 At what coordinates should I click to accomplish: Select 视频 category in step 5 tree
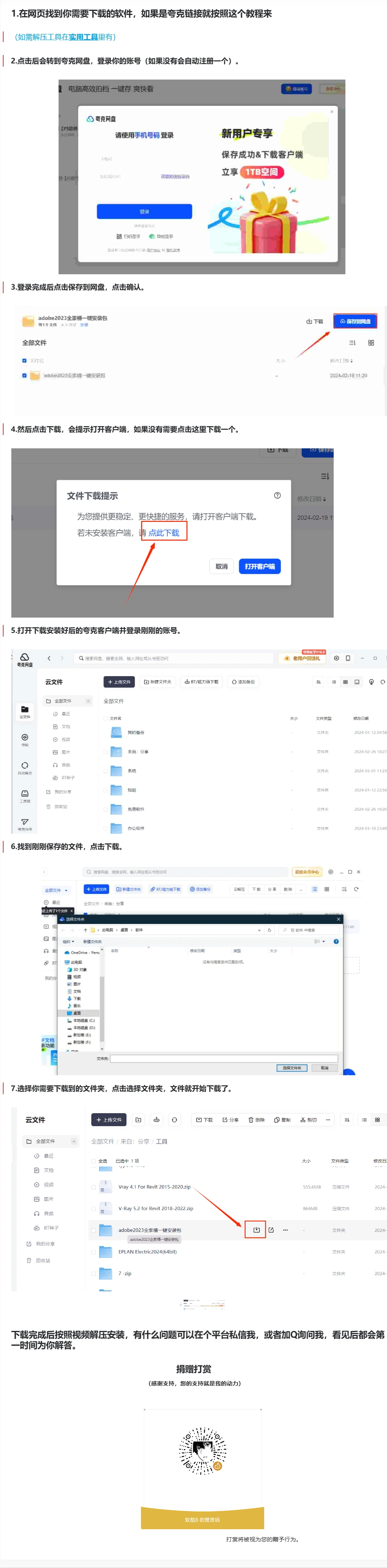click(61, 739)
